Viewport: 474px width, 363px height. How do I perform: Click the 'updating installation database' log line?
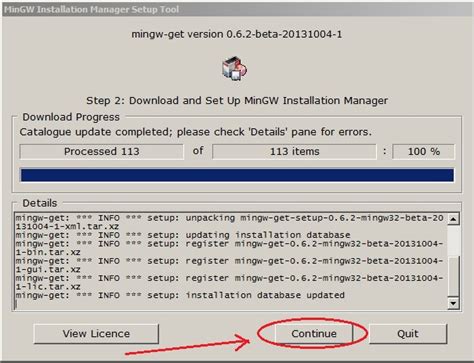coord(183,235)
